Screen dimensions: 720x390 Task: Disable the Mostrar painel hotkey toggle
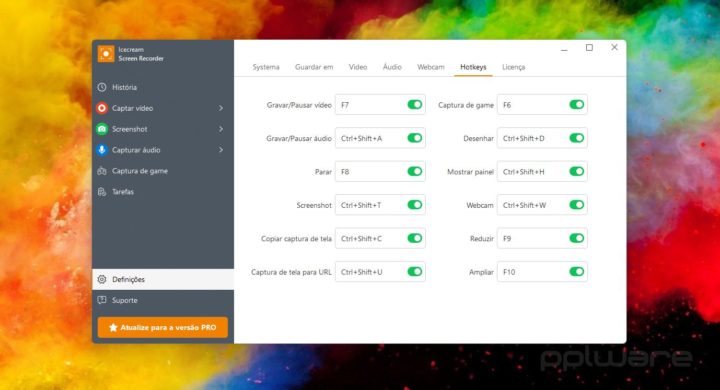pos(577,171)
